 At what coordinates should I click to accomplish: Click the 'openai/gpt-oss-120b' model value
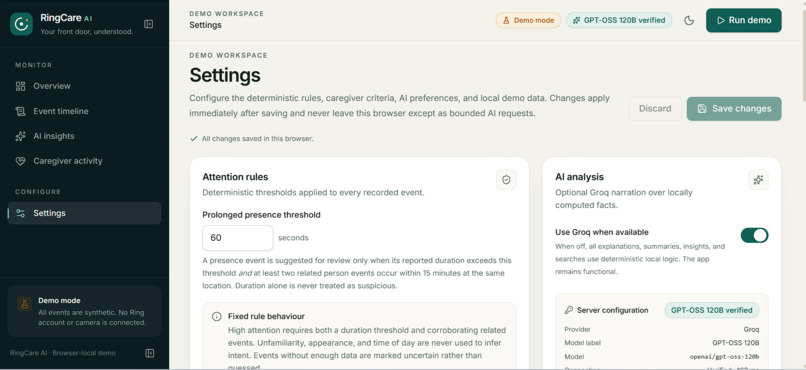pyautogui.click(x=724, y=357)
